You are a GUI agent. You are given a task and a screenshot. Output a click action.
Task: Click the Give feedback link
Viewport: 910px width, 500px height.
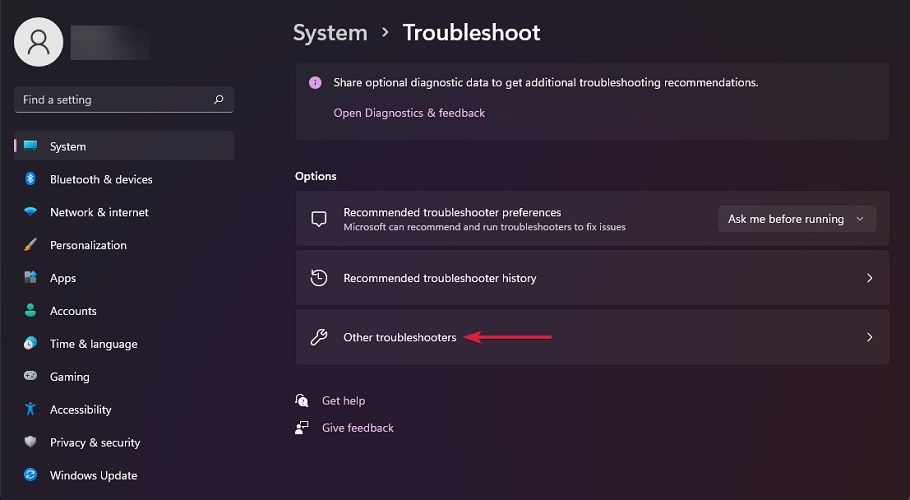click(357, 428)
